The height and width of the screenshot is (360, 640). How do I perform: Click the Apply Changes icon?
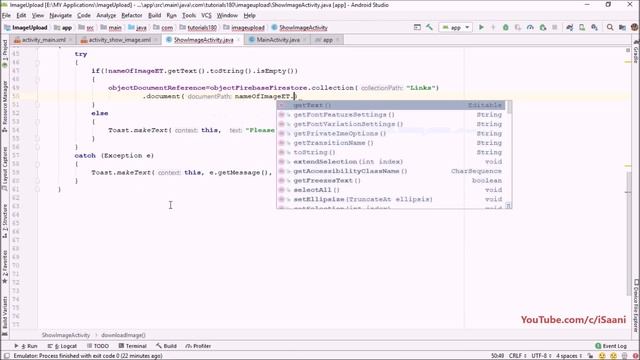pos(493,27)
